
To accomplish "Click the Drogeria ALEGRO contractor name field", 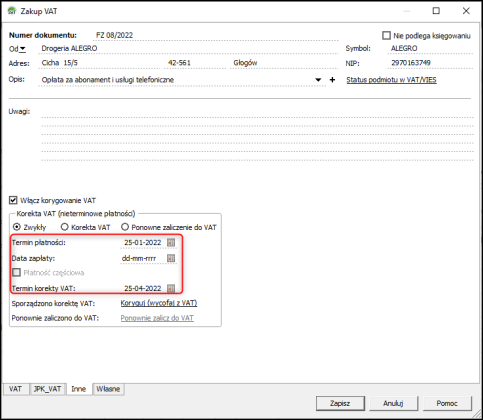I will pyautogui.click(x=189, y=49).
